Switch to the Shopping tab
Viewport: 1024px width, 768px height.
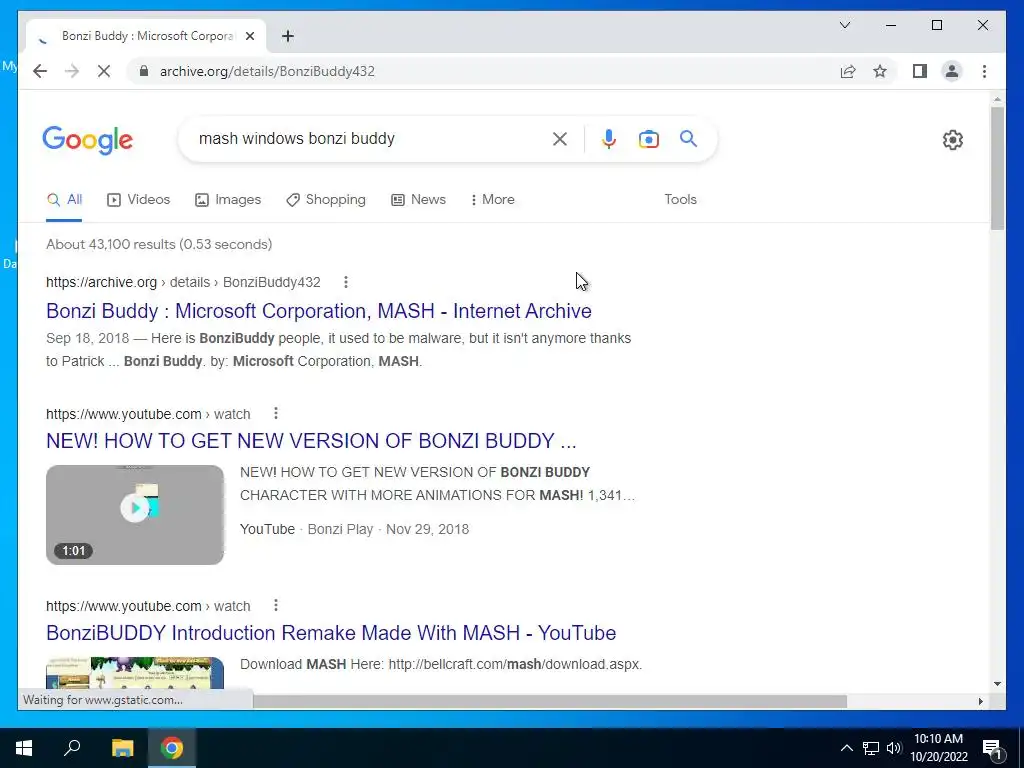tap(326, 200)
